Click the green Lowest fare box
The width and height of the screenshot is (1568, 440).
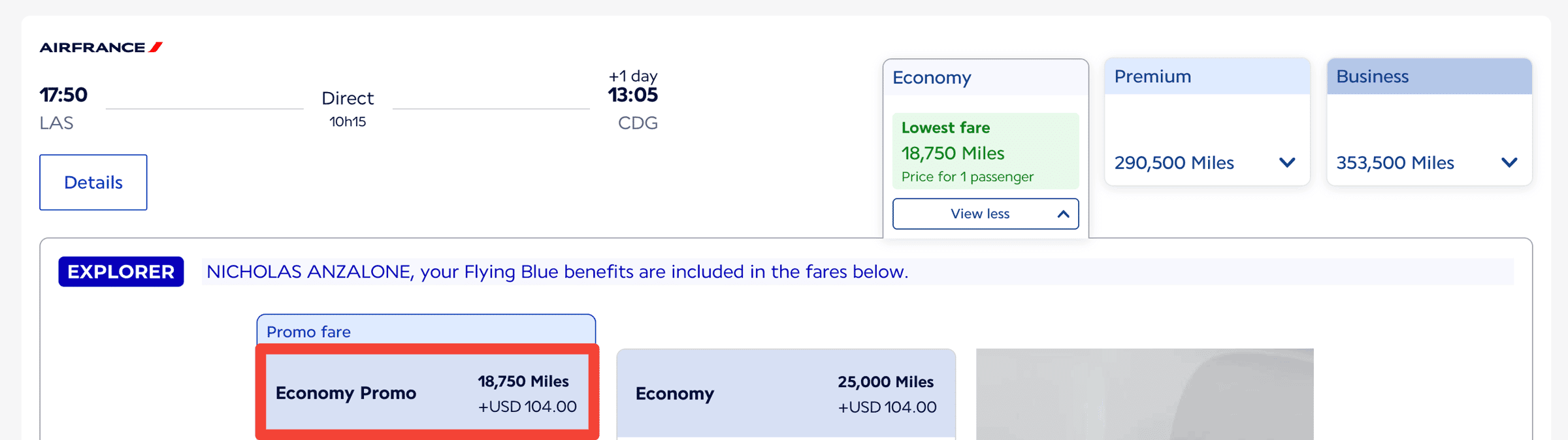[x=985, y=151]
